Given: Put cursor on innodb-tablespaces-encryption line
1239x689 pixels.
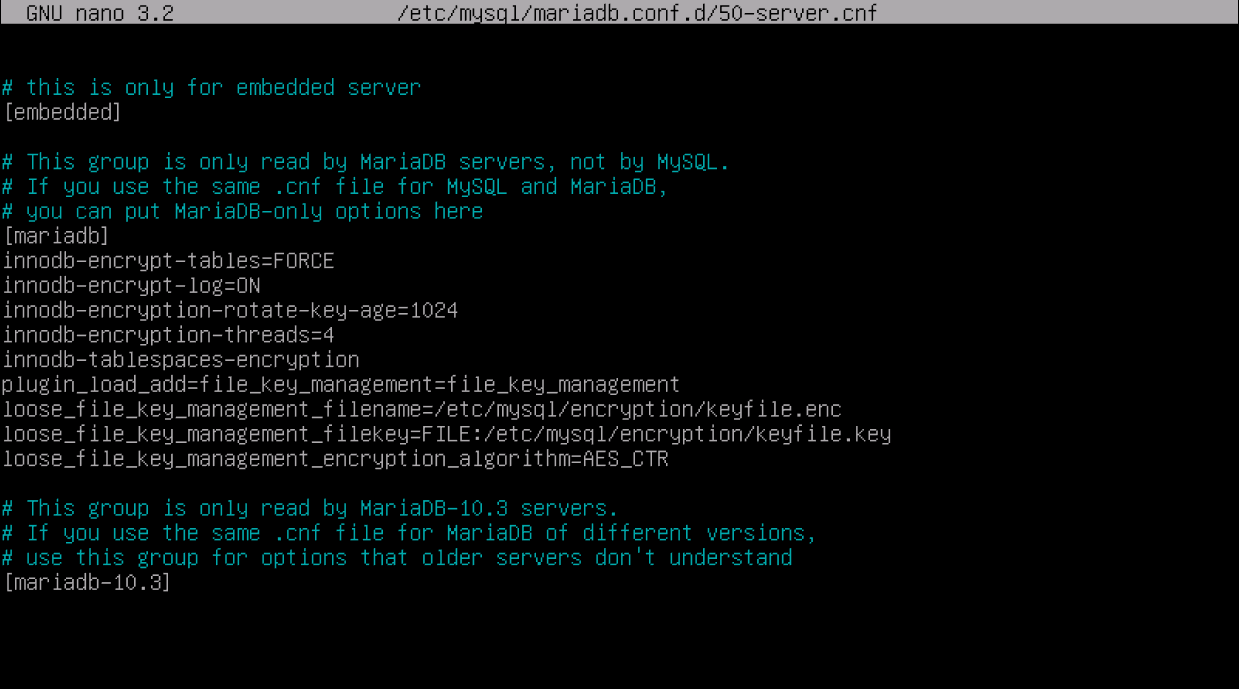Looking at the screenshot, I should tap(181, 360).
